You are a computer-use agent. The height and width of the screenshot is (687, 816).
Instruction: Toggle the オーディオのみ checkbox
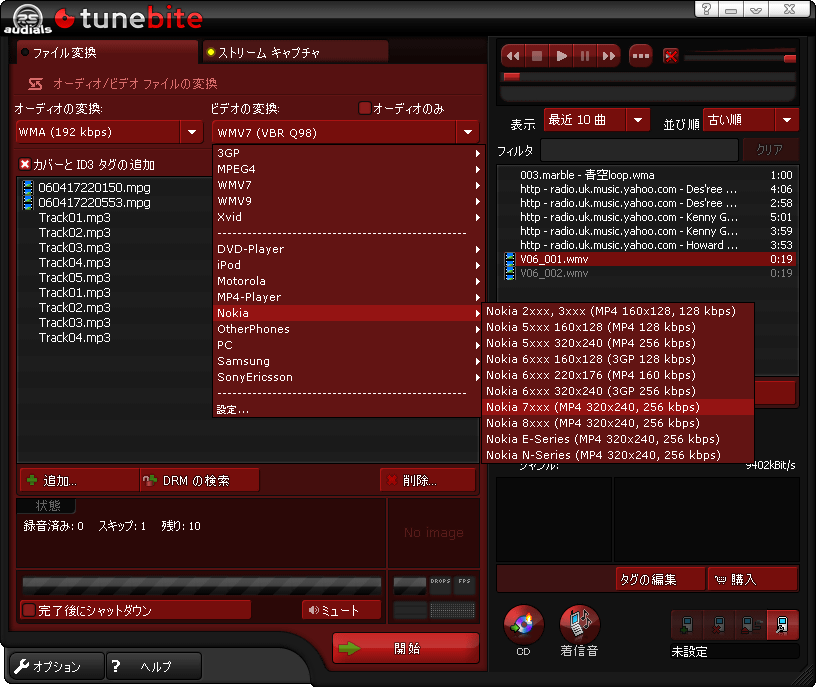tap(365, 108)
